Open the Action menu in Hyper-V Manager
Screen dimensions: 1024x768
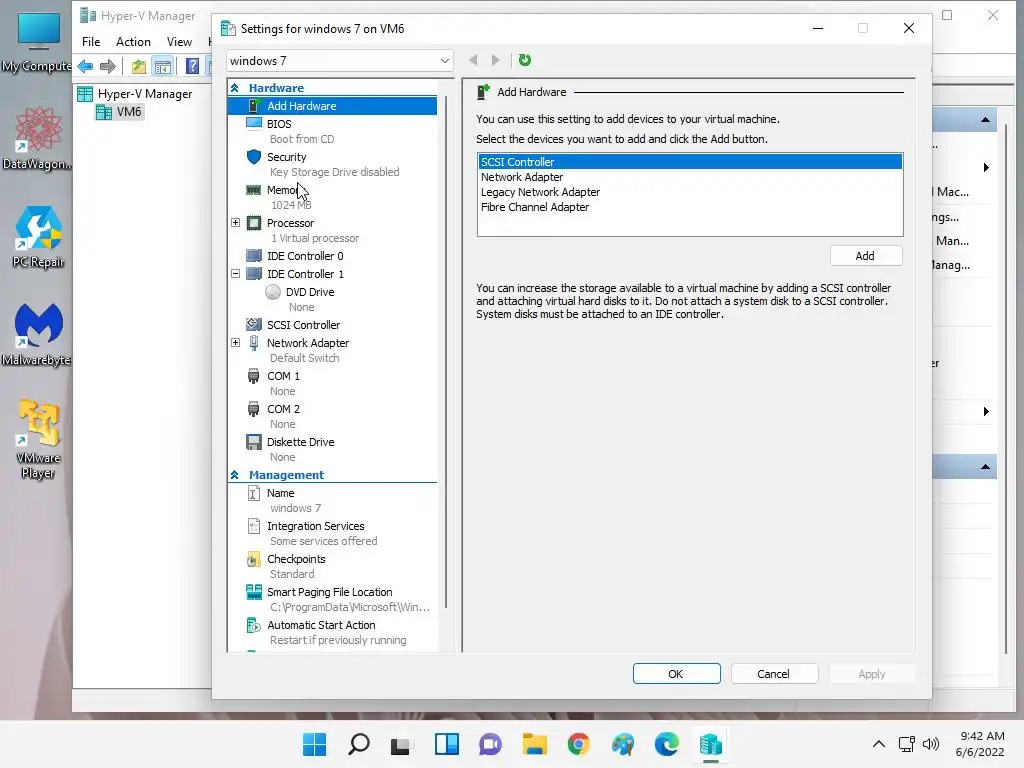point(133,42)
